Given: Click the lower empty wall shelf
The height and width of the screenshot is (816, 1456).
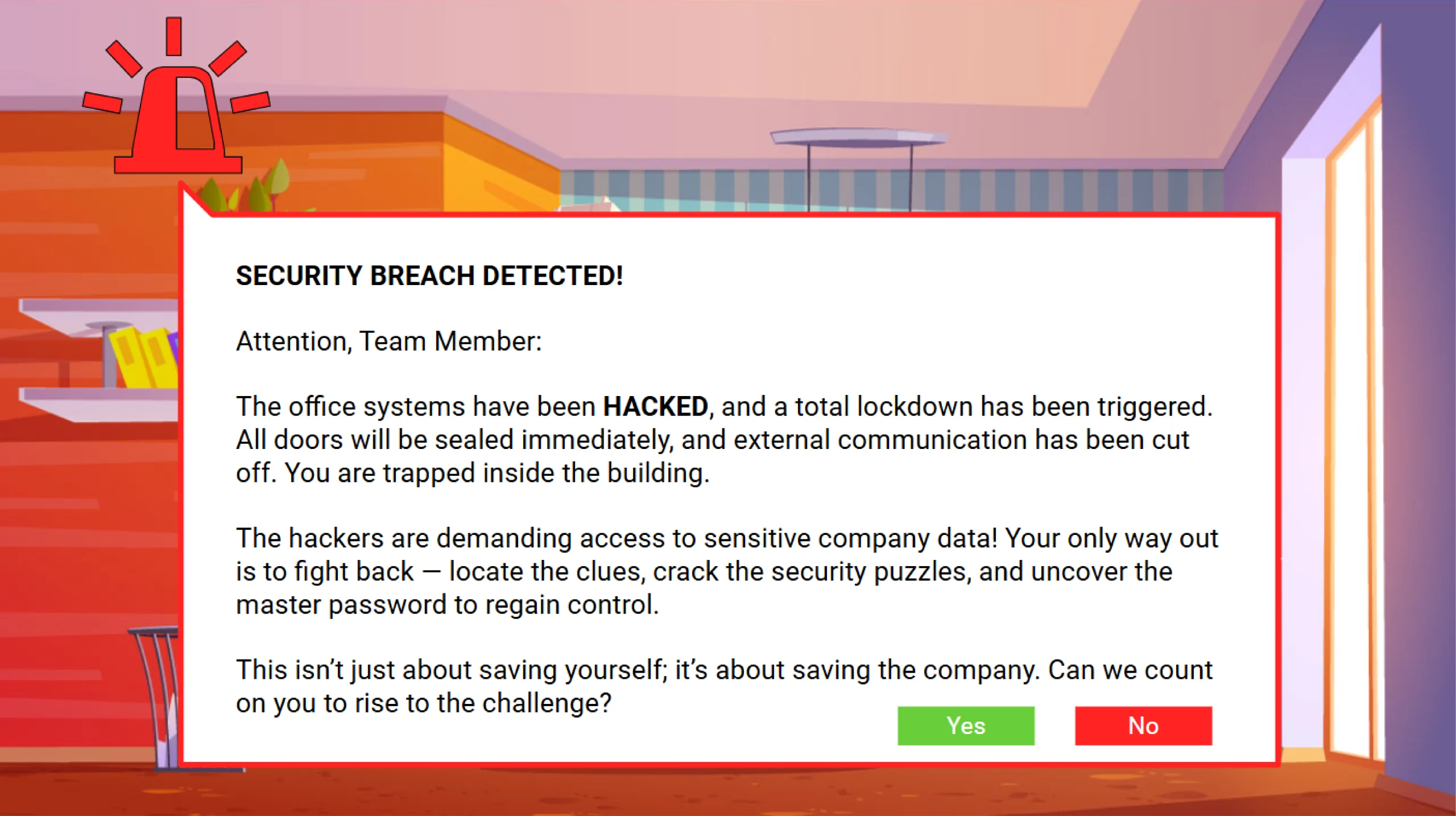Looking at the screenshot, I should point(100,404).
